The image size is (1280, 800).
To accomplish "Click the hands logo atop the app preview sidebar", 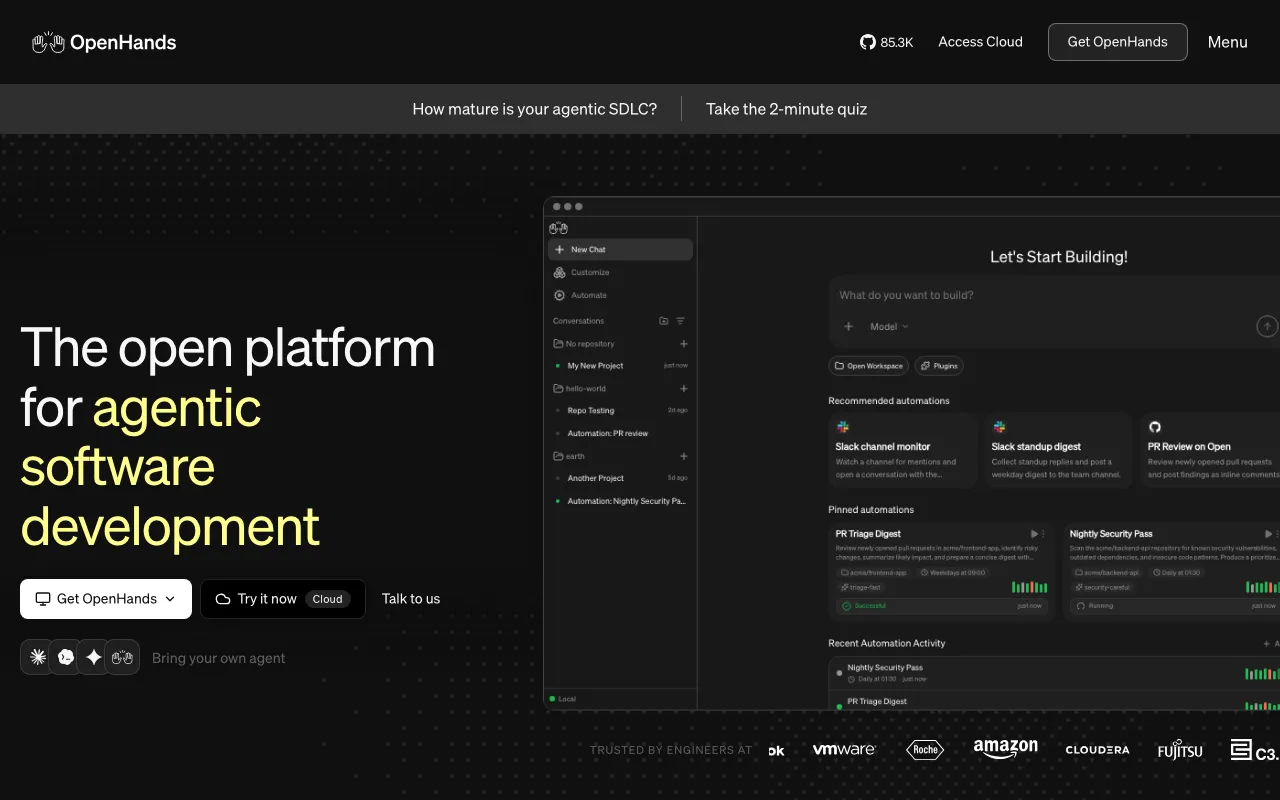I will coord(558,228).
